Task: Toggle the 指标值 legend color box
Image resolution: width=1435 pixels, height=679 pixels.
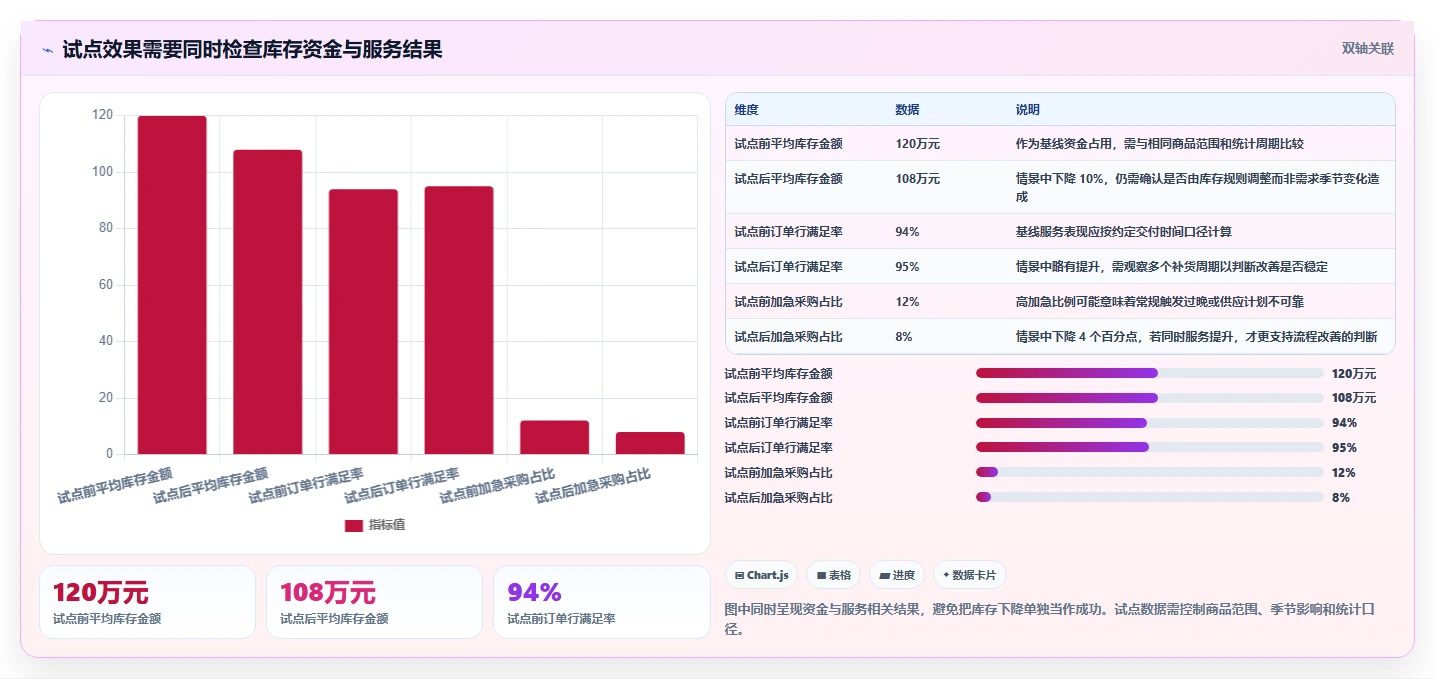Action: (x=354, y=525)
